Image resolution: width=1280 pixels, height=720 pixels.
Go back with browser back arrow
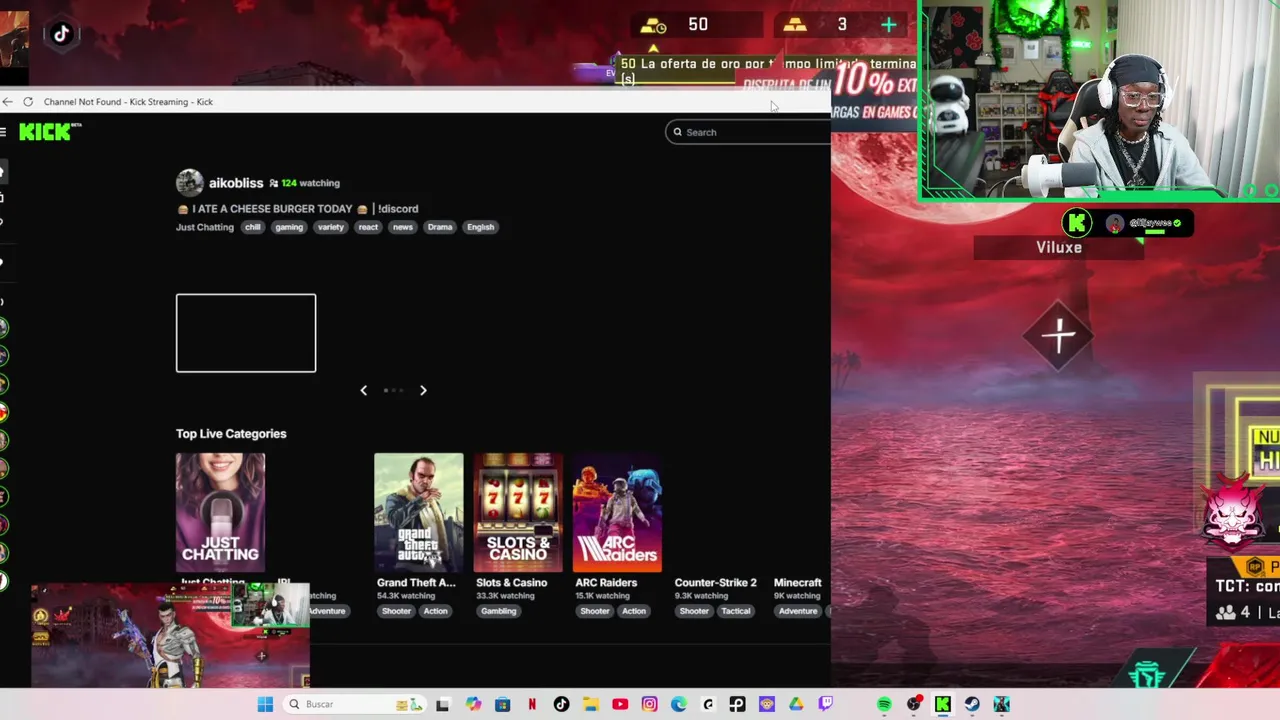8,102
